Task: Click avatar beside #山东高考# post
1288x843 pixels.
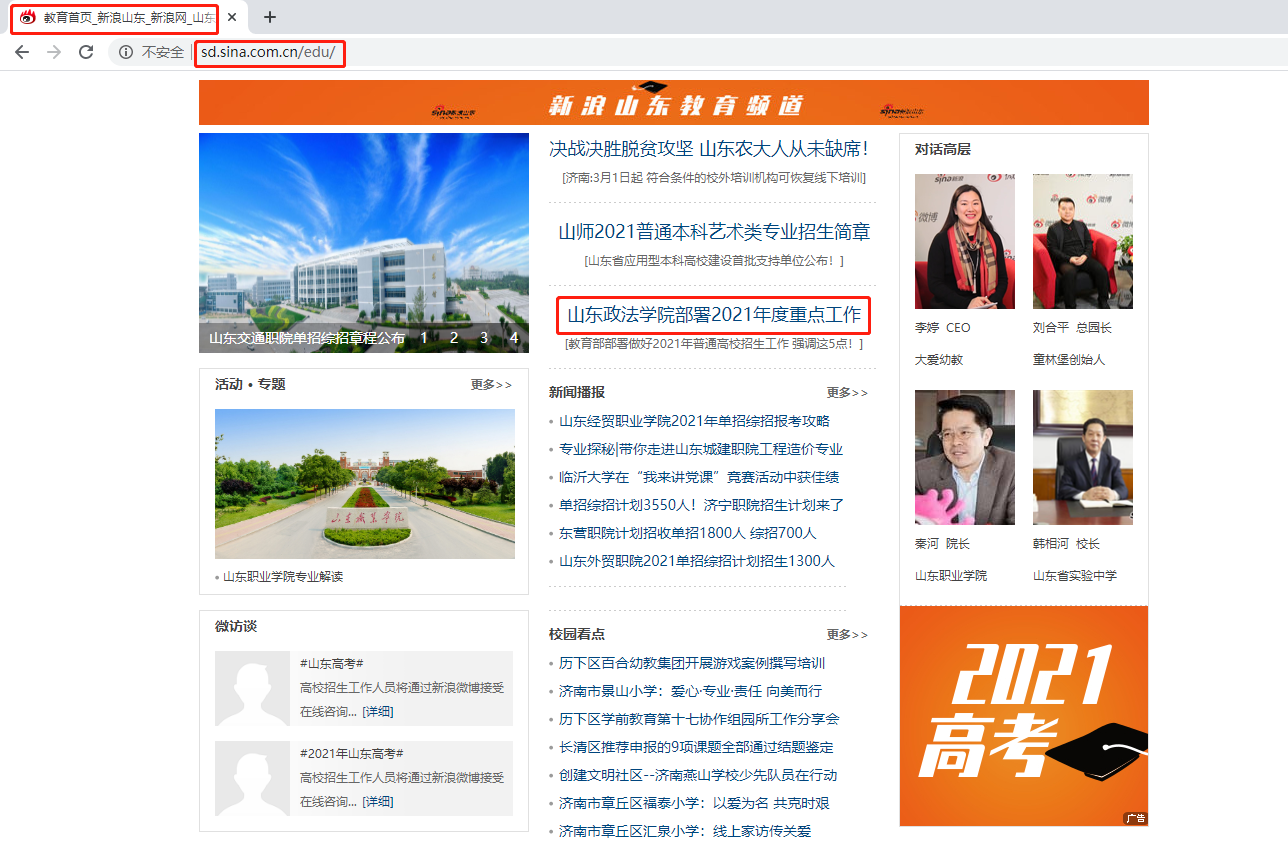Action: [x=252, y=688]
